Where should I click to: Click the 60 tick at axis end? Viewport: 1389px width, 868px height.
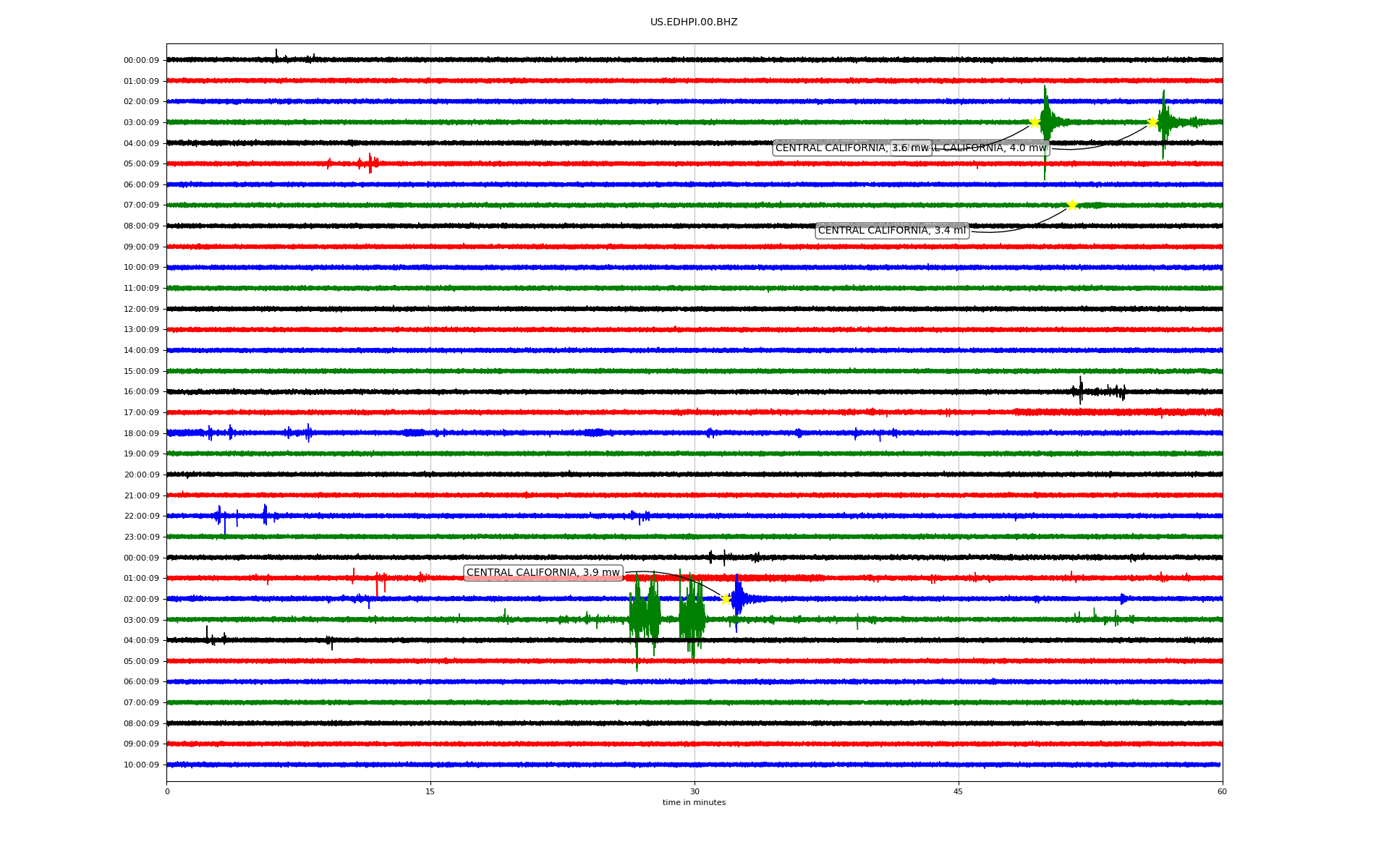coord(1222,791)
